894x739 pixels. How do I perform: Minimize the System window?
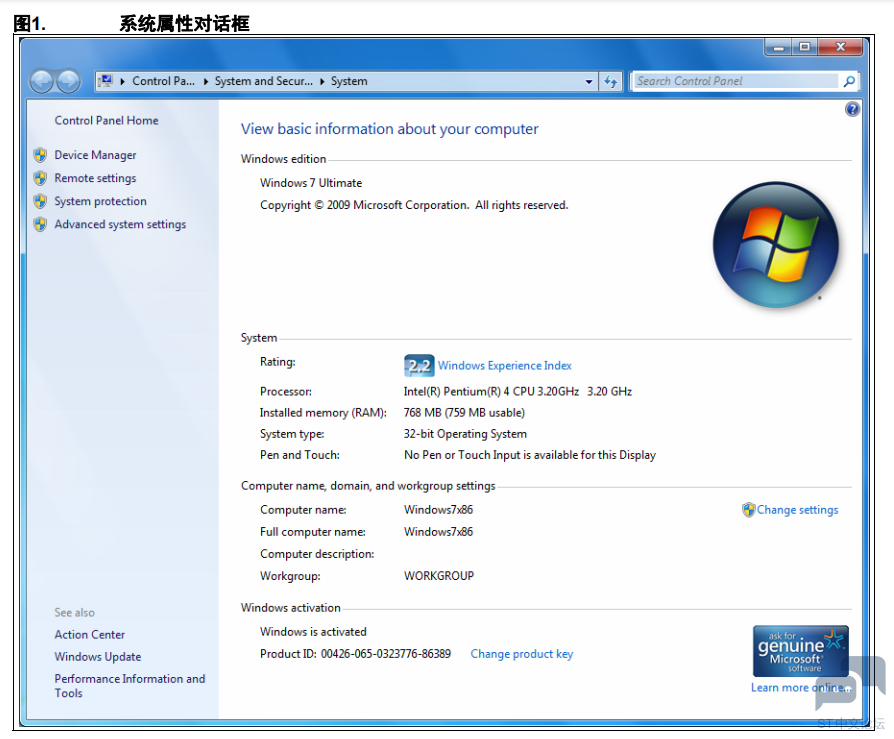click(778, 47)
